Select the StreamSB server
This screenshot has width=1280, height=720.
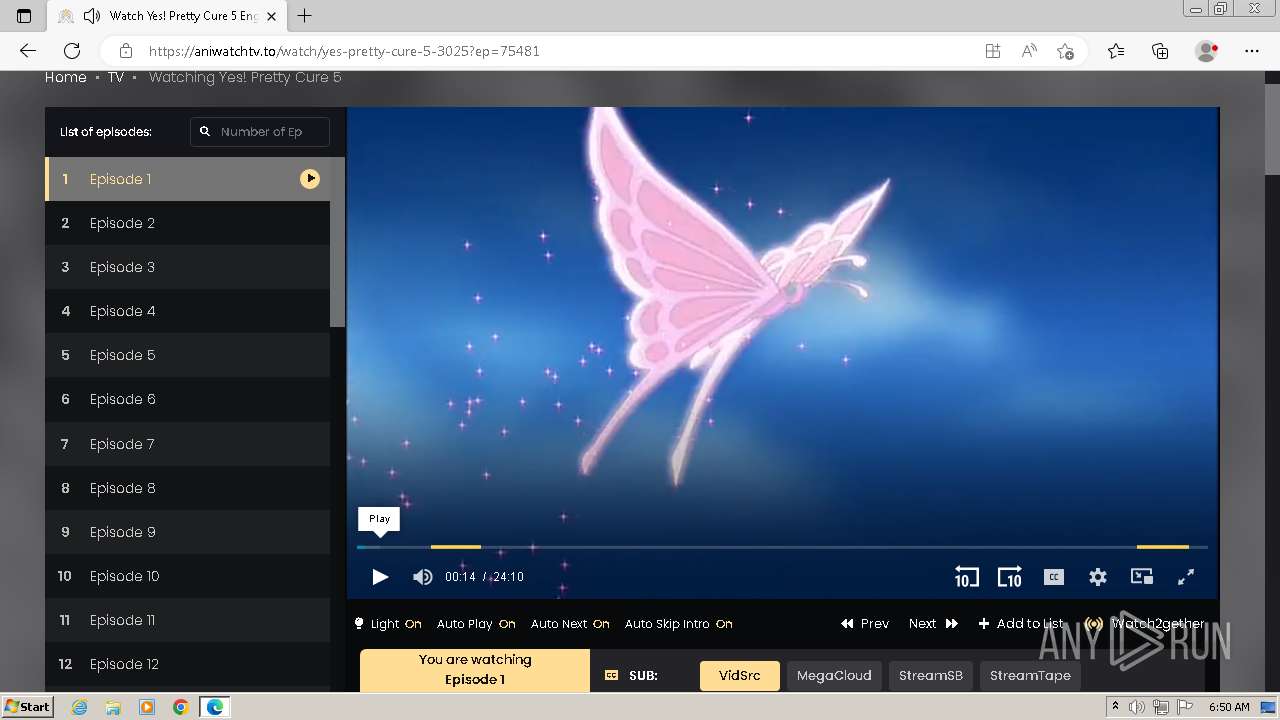pyautogui.click(x=931, y=676)
